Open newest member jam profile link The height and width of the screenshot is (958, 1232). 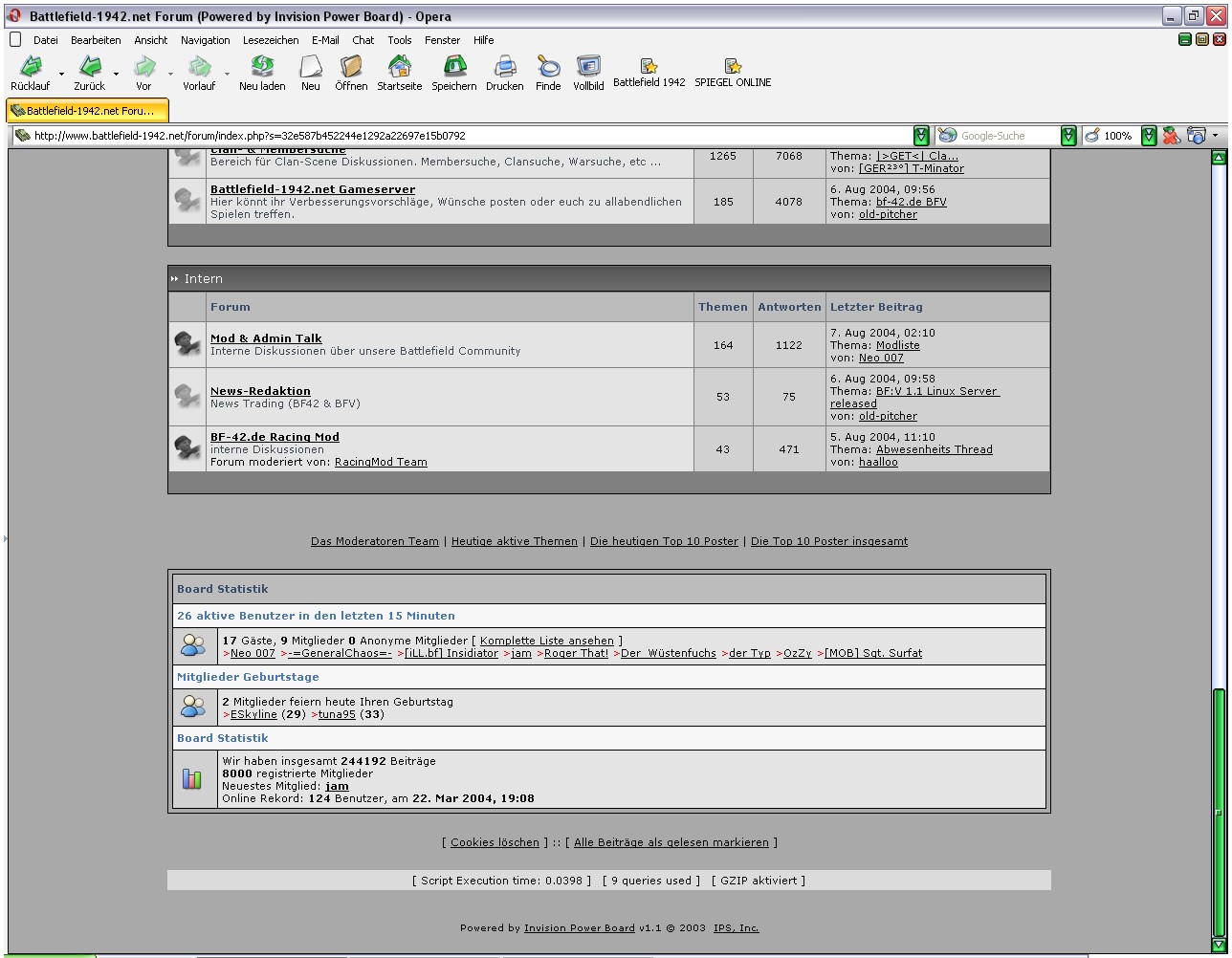(337, 786)
